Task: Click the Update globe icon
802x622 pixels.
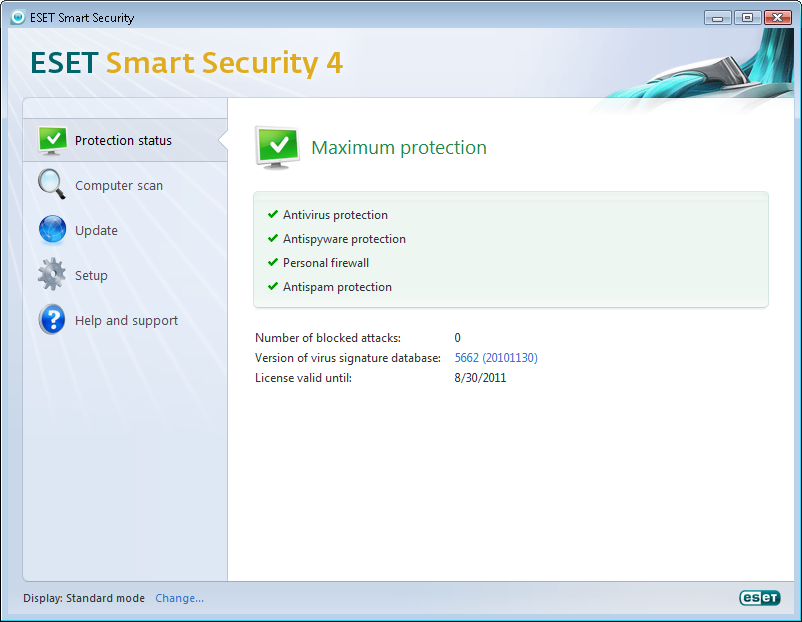Action: tap(52, 230)
